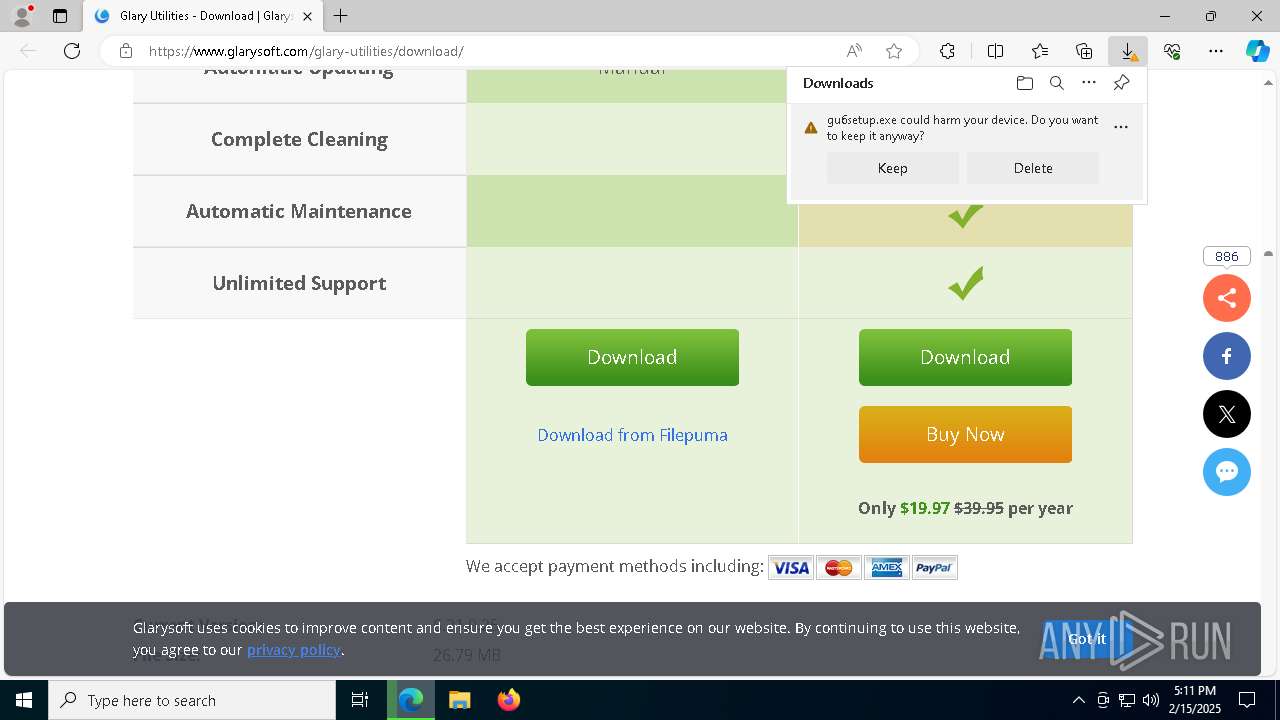Click the $19.97 price text

[x=925, y=508]
